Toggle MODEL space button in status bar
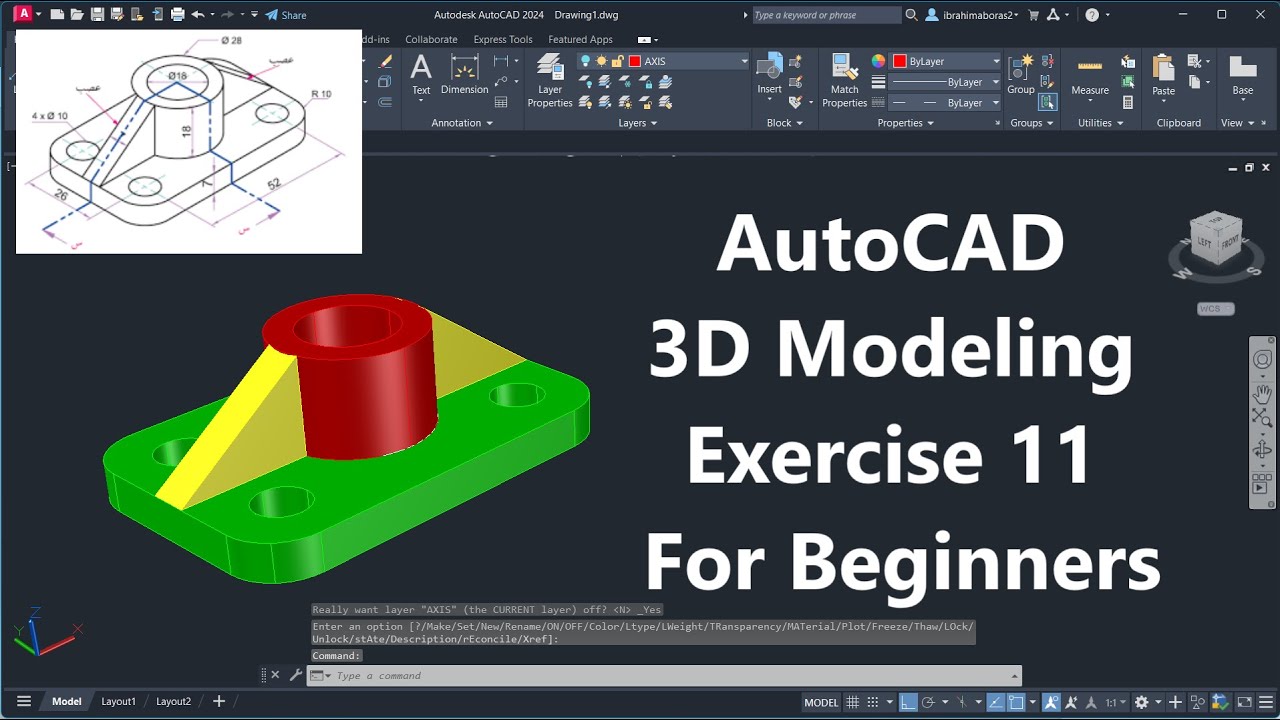 tap(821, 702)
